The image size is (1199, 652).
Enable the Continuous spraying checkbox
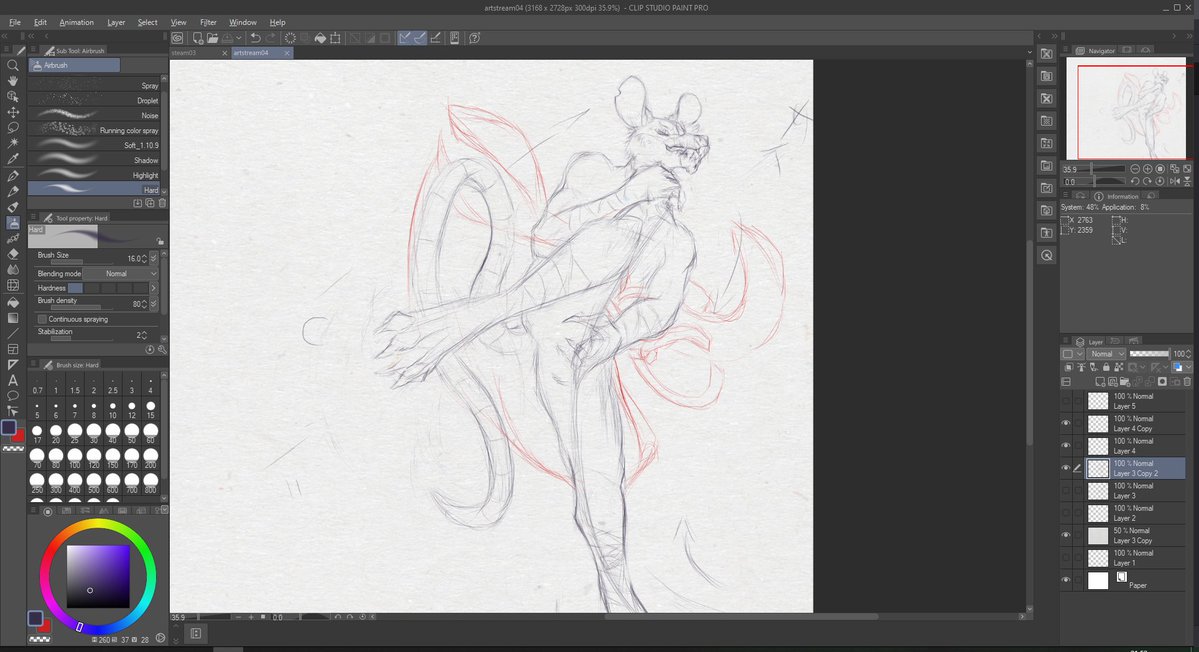point(42,320)
